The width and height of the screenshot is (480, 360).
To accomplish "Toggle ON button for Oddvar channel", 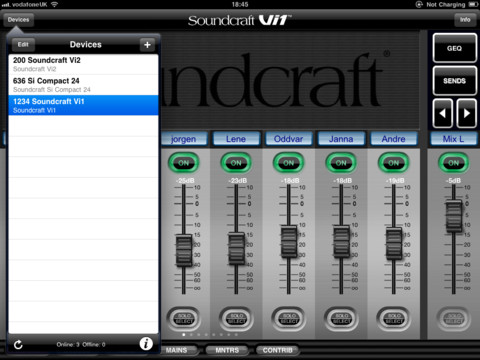I will pyautogui.click(x=289, y=163).
